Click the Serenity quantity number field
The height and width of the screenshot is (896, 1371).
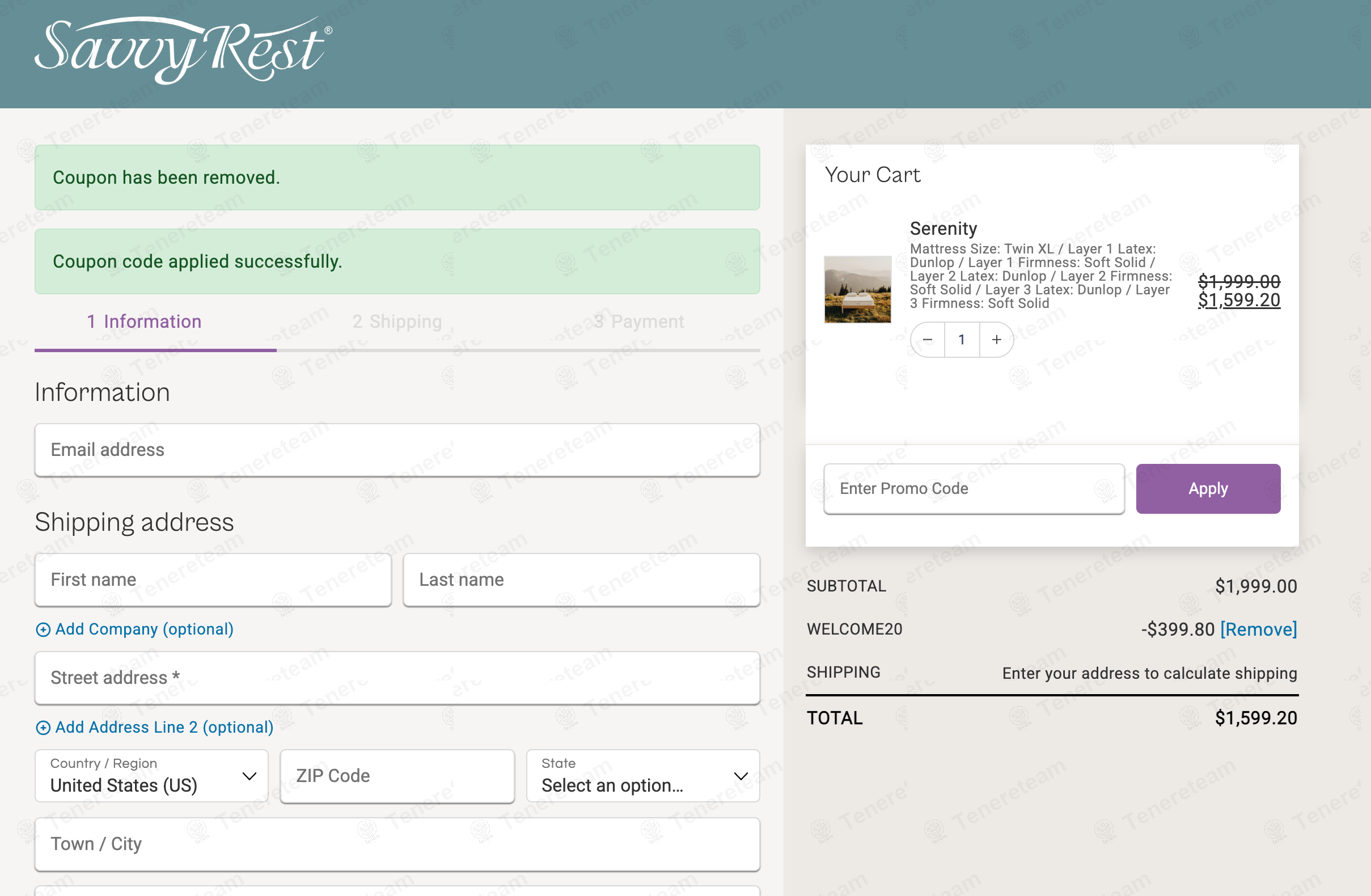(x=962, y=340)
